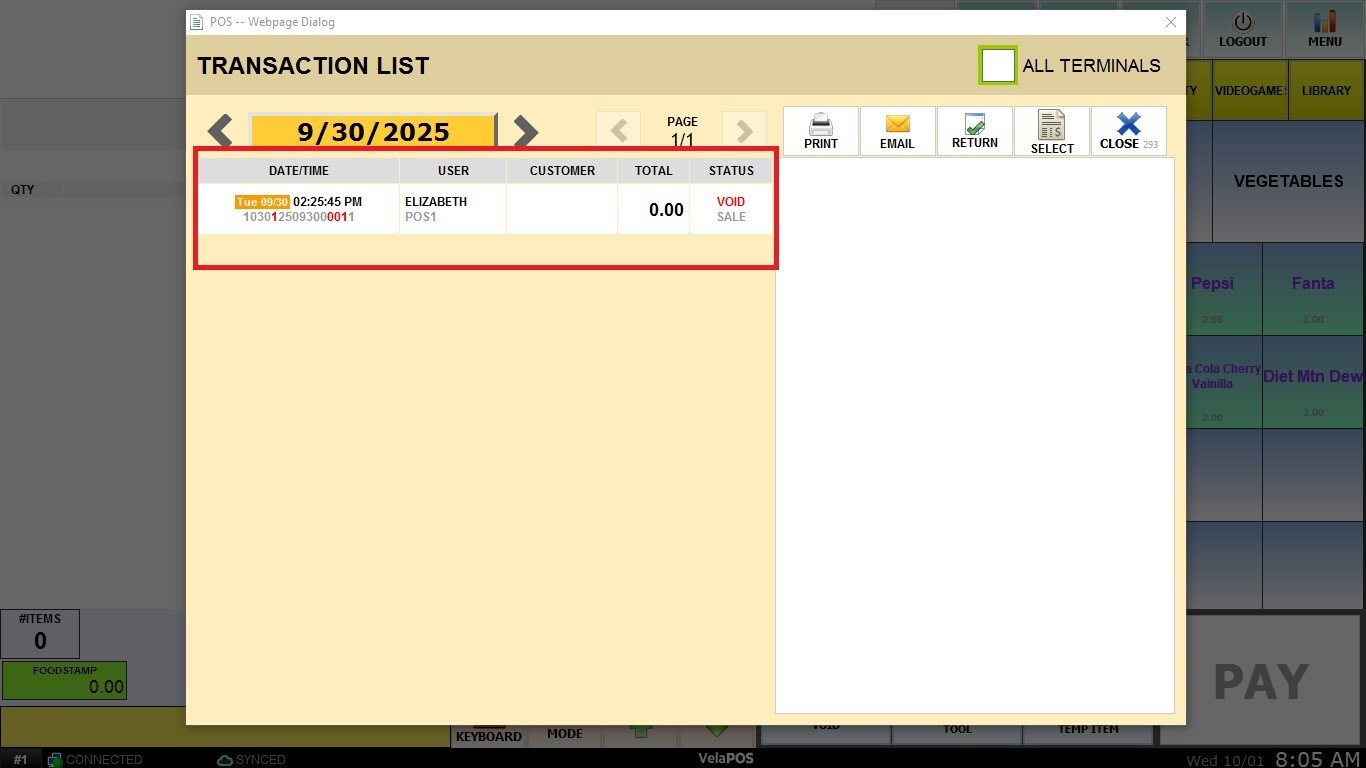The image size is (1366, 768).
Task: Click the Status column header
Action: point(731,171)
